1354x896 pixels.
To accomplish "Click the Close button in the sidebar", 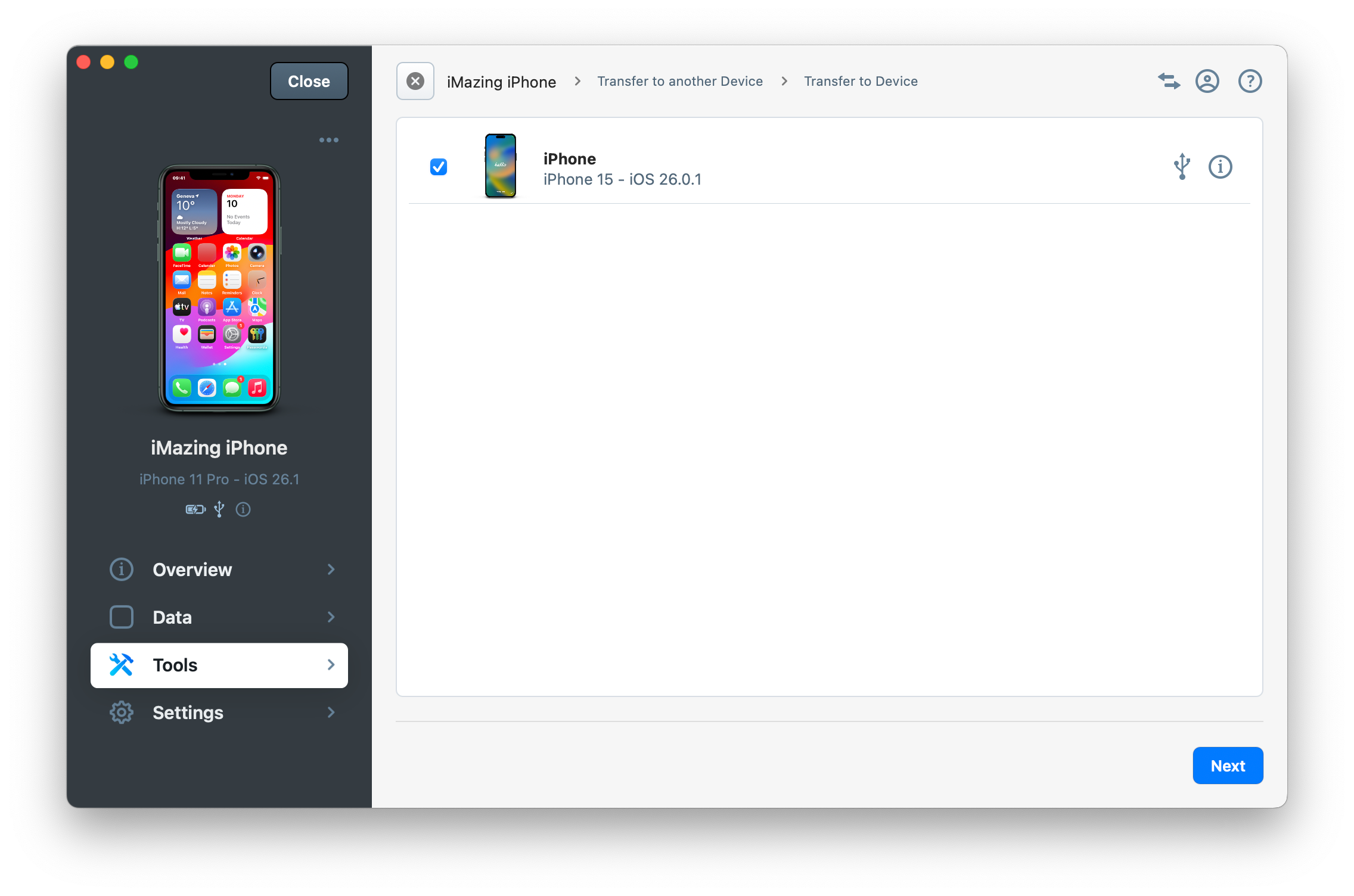I will [x=309, y=81].
